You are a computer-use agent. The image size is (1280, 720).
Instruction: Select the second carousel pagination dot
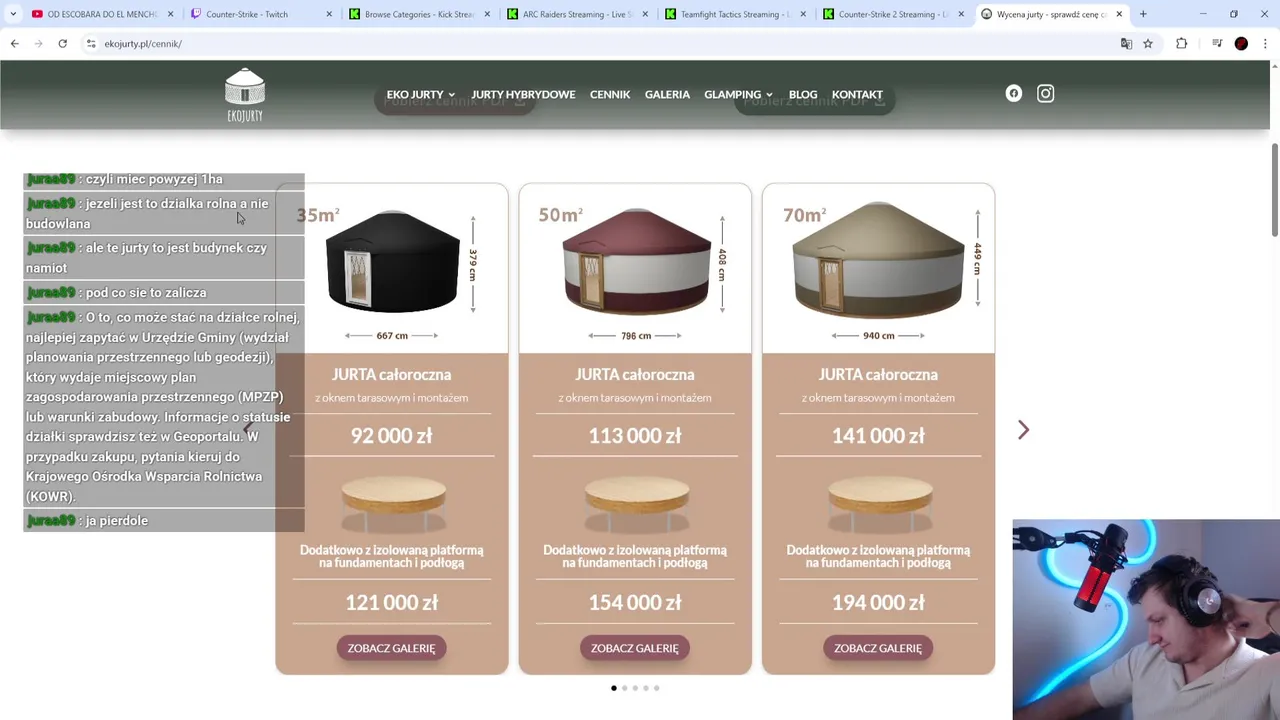pos(624,688)
